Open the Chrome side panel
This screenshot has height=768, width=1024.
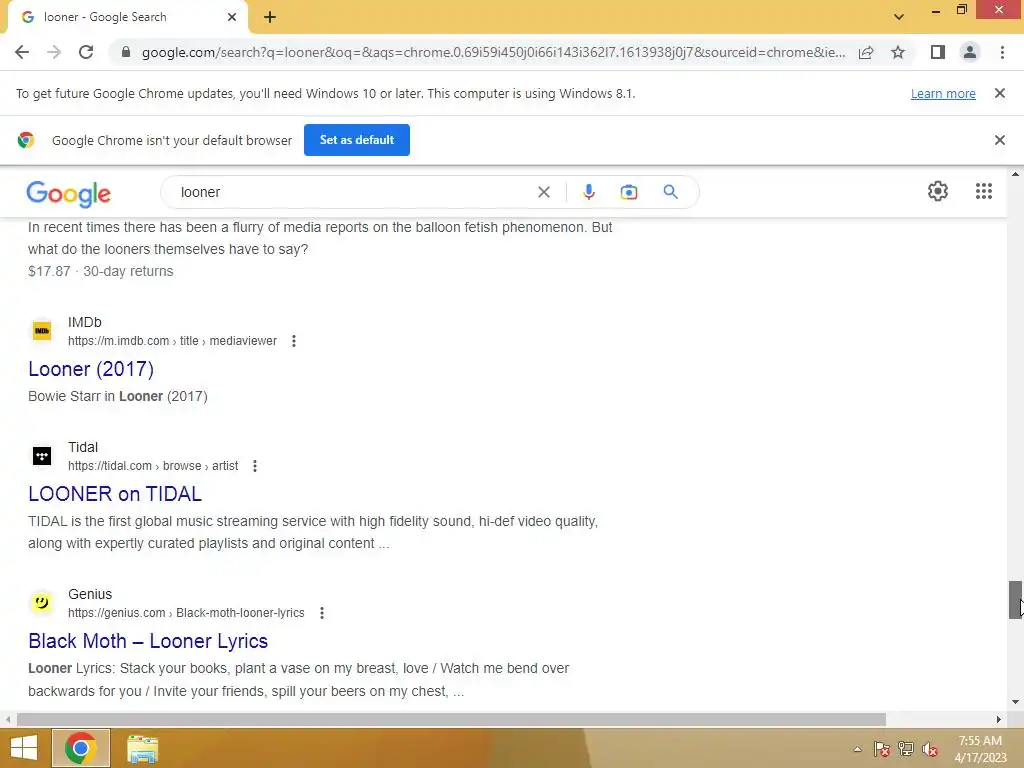tap(938, 52)
